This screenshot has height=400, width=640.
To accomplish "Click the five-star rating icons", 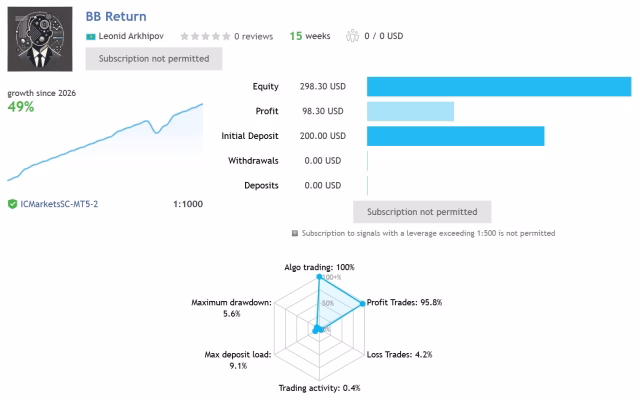I will click(x=205, y=36).
